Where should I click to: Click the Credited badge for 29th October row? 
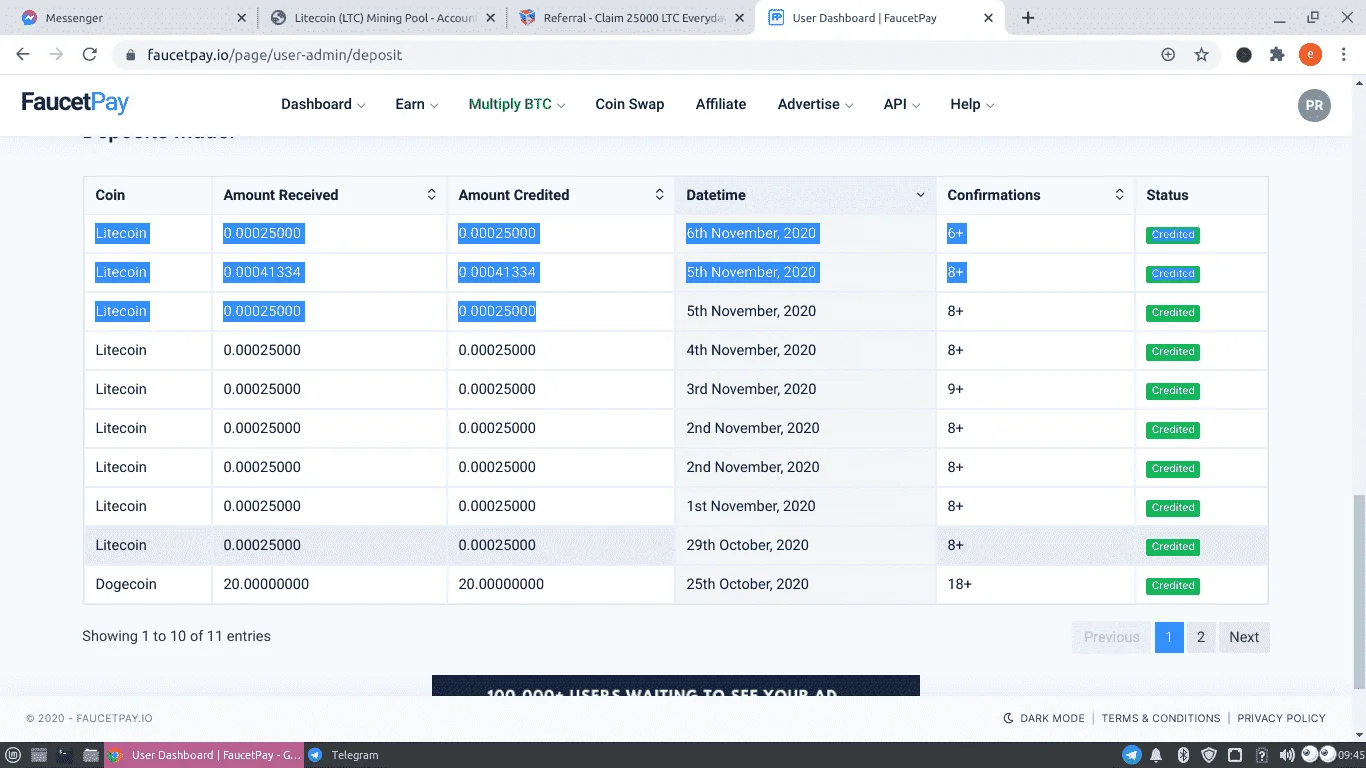pyautogui.click(x=1173, y=546)
